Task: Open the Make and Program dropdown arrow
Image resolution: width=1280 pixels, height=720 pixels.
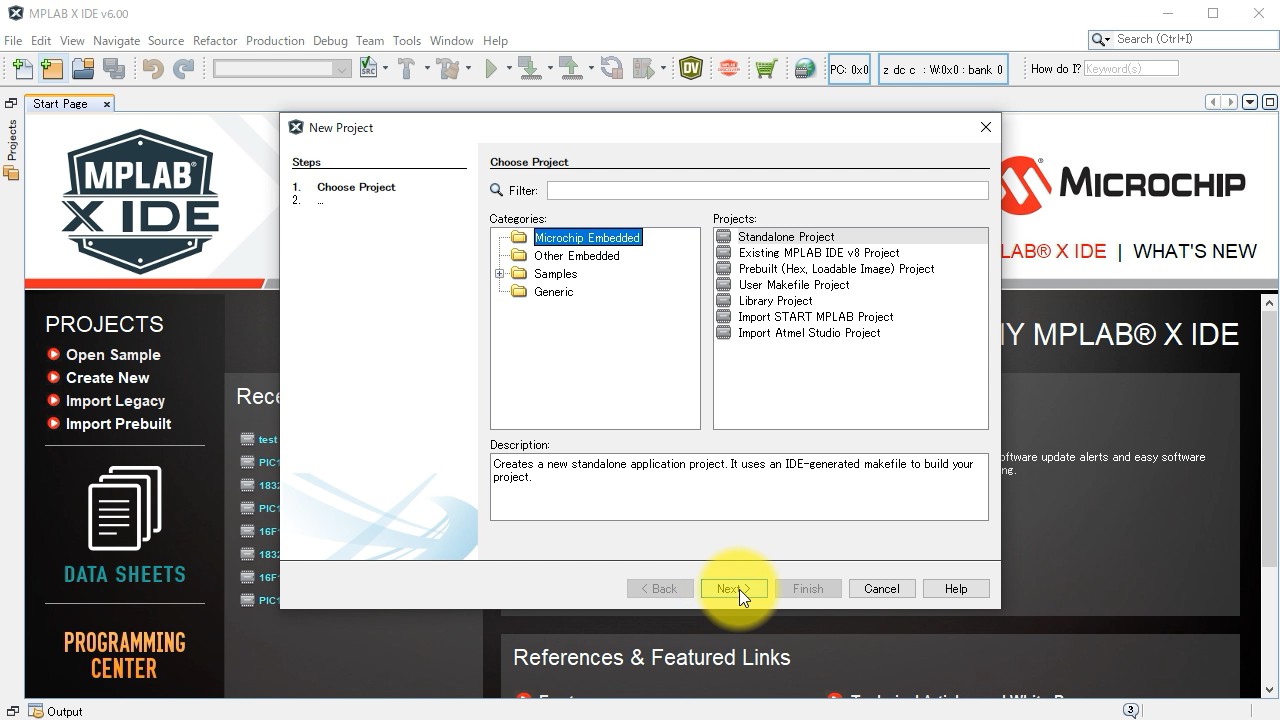Action: tap(550, 68)
